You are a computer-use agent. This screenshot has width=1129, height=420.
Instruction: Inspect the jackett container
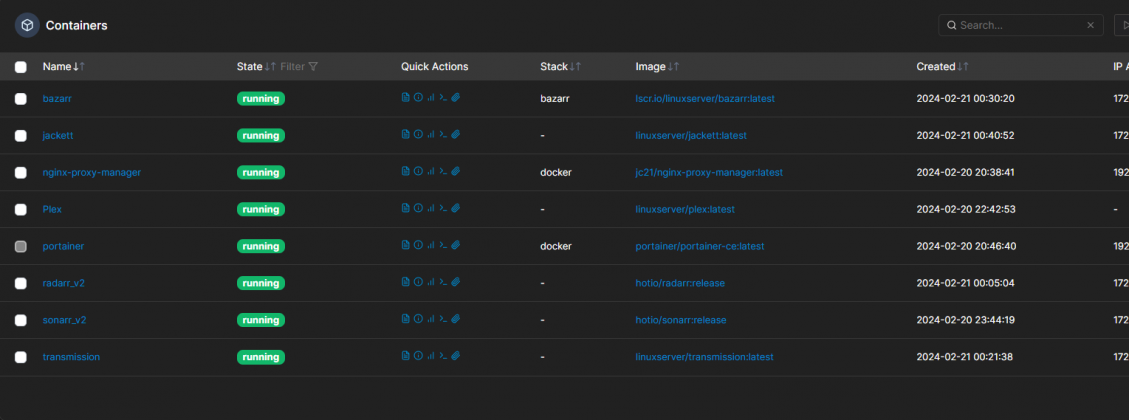tap(418, 134)
